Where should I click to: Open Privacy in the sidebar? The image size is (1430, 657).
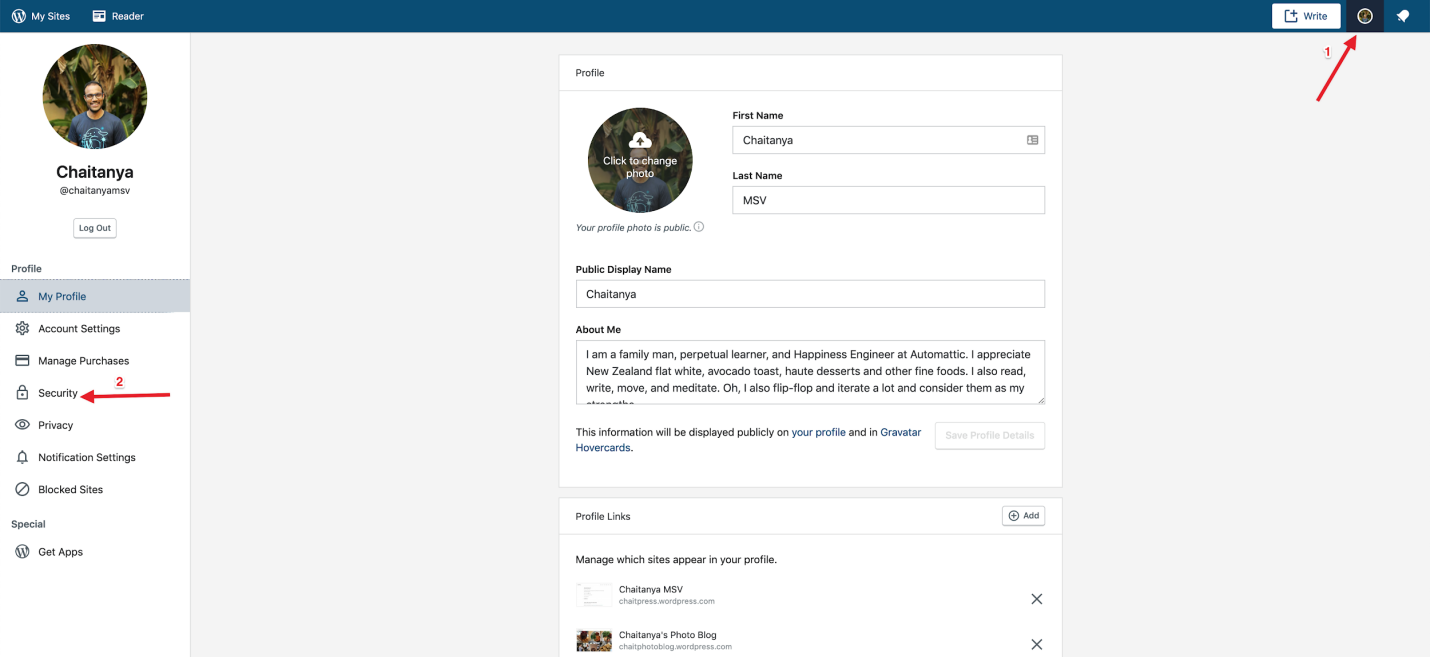point(95,425)
